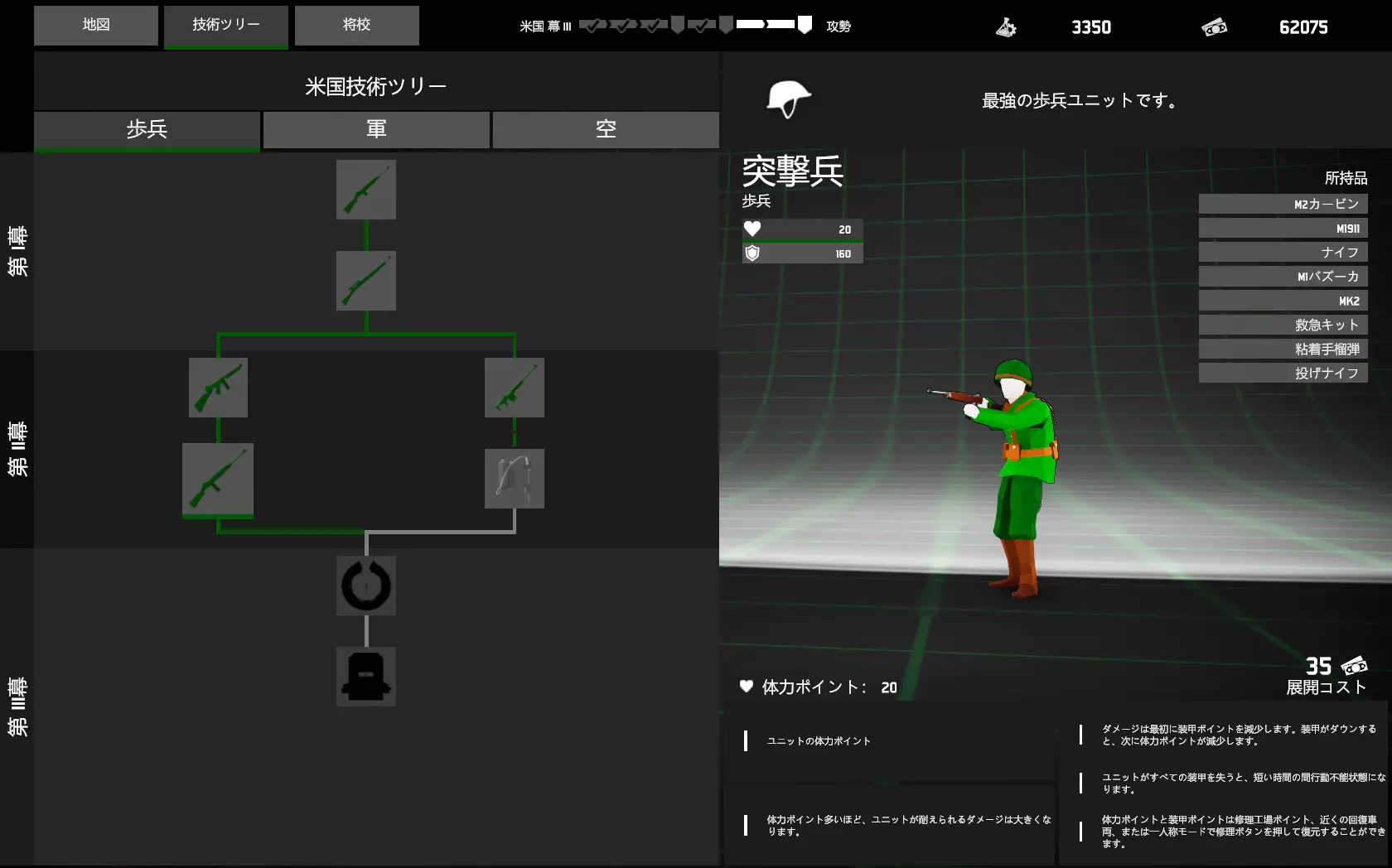
Task: Select the locked flamethrower backpack node
Action: tap(515, 479)
